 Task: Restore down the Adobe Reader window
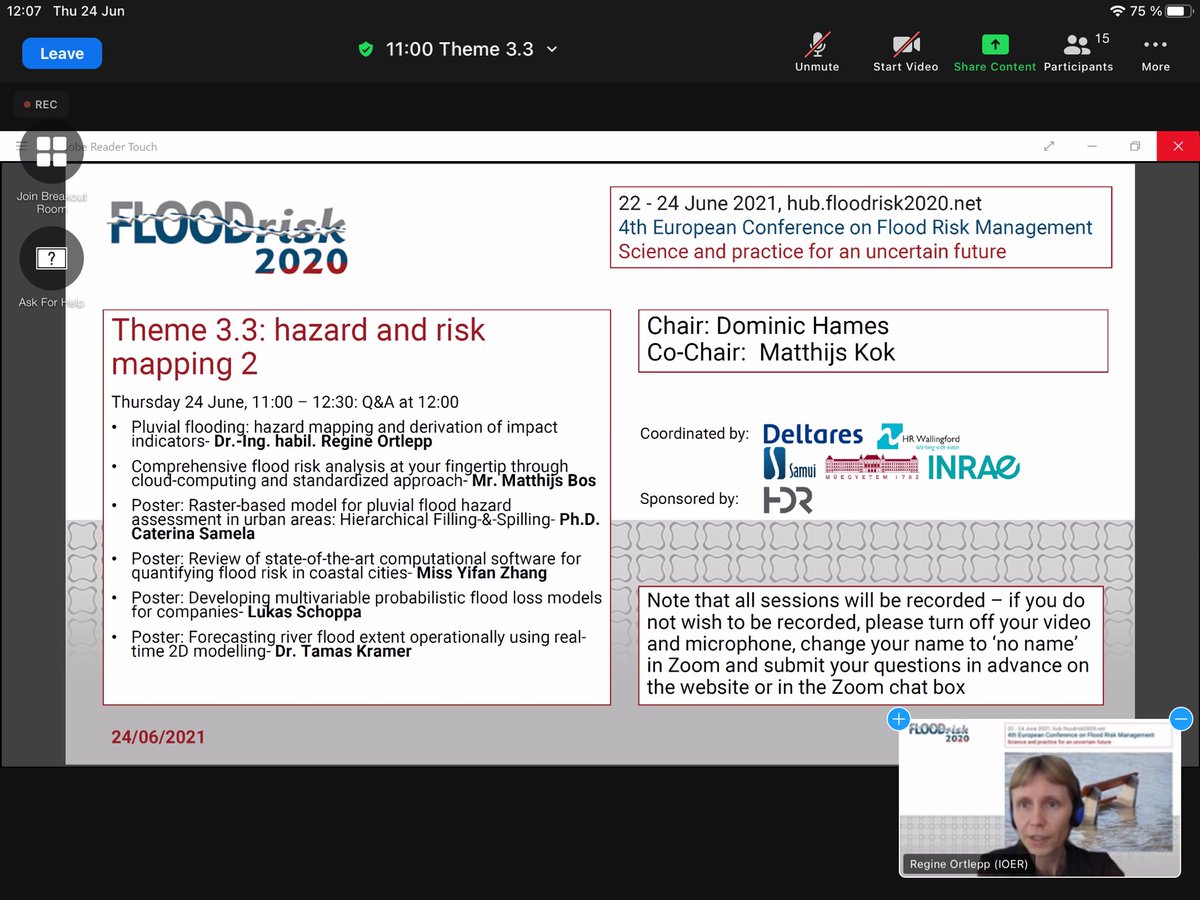(1135, 146)
